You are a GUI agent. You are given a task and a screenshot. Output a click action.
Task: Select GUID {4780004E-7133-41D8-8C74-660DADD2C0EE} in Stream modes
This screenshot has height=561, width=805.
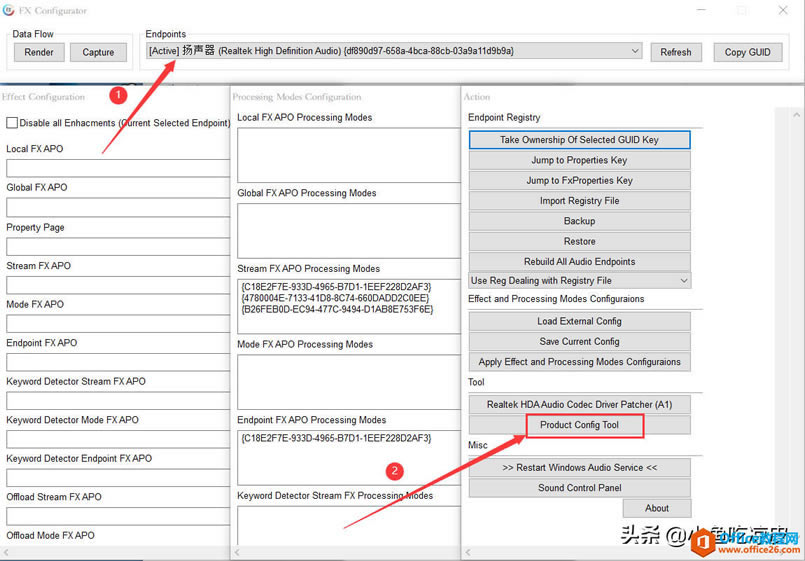(x=335, y=298)
